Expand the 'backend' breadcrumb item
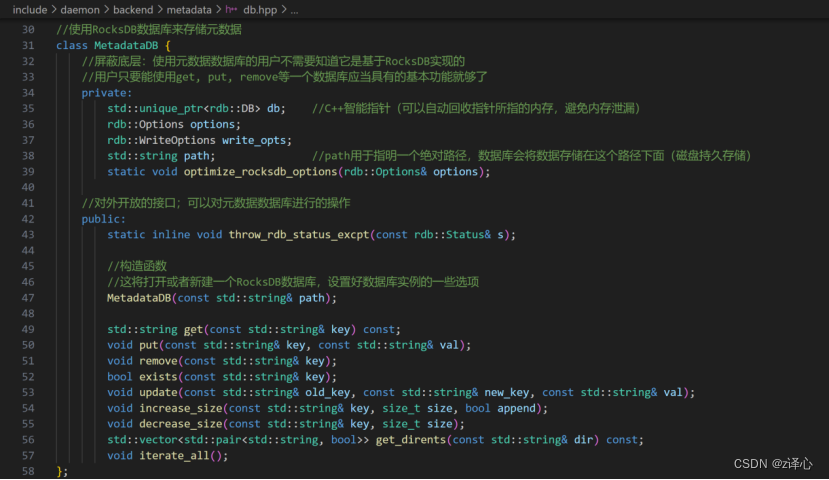The image size is (829, 480). (133, 9)
